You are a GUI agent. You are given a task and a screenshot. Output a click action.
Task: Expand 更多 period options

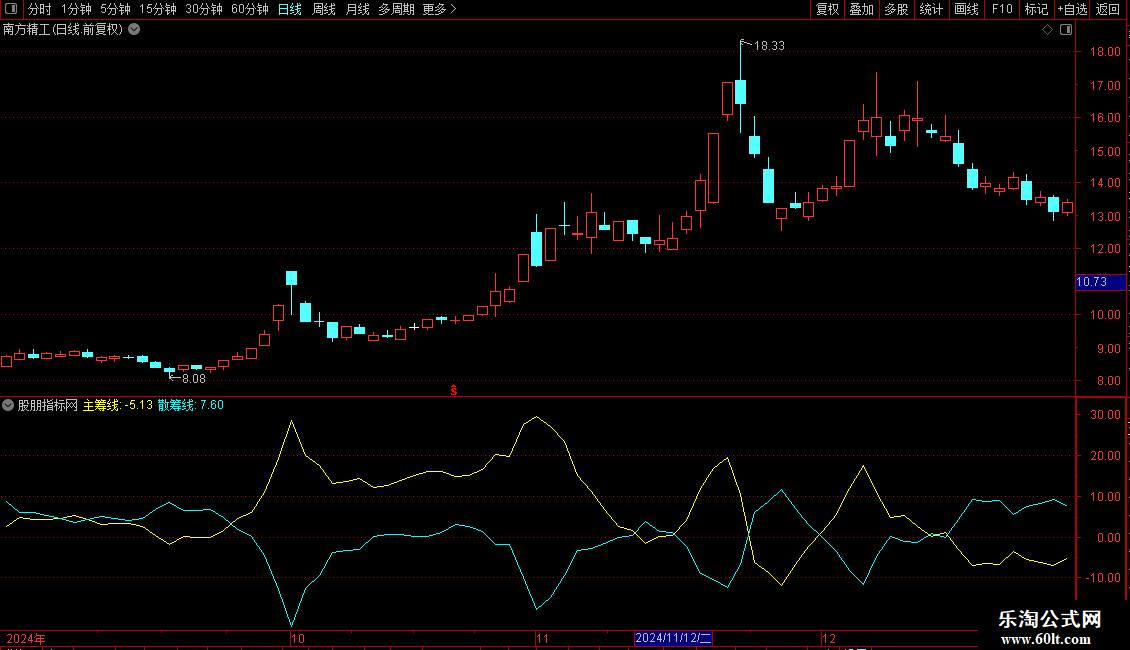pyautogui.click(x=440, y=9)
